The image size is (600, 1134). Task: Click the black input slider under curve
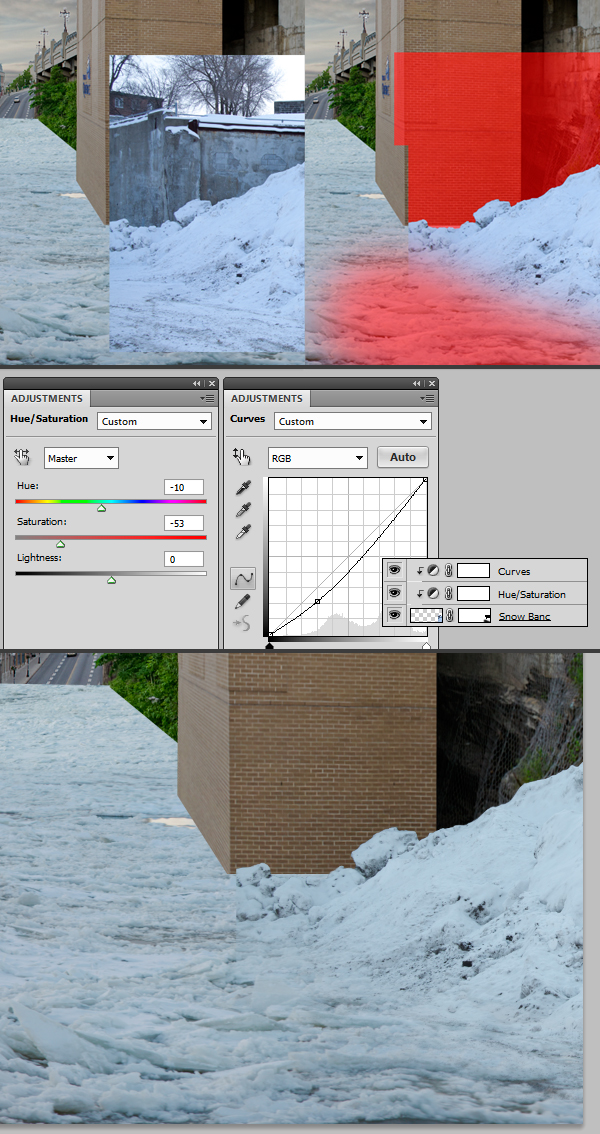[270, 645]
